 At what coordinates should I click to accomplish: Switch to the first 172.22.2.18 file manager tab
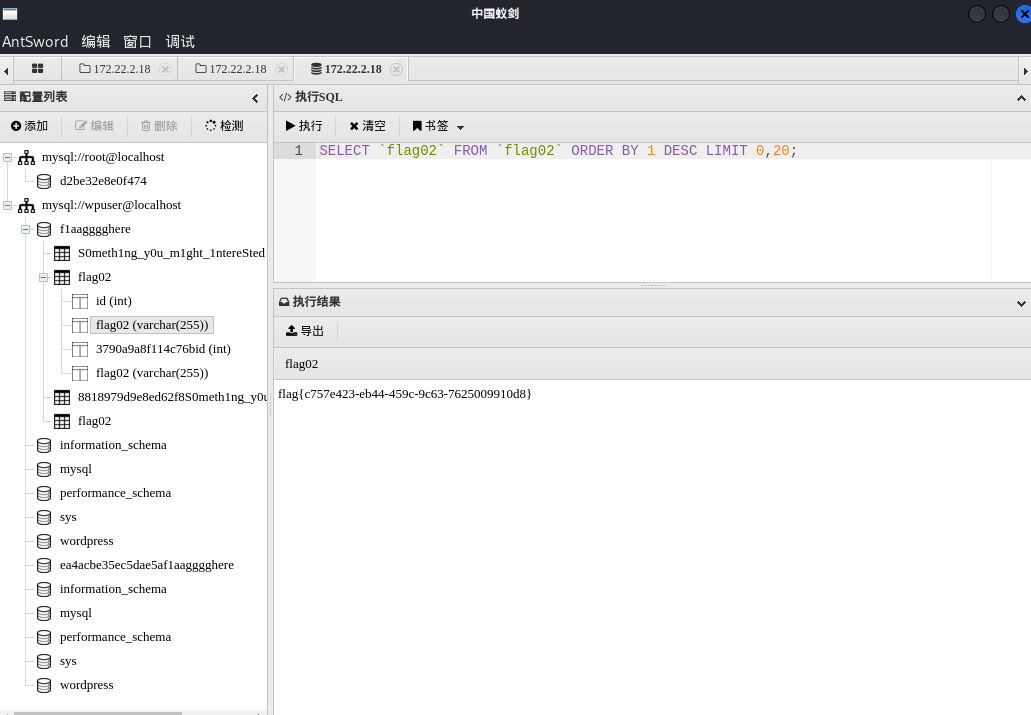tap(115, 69)
